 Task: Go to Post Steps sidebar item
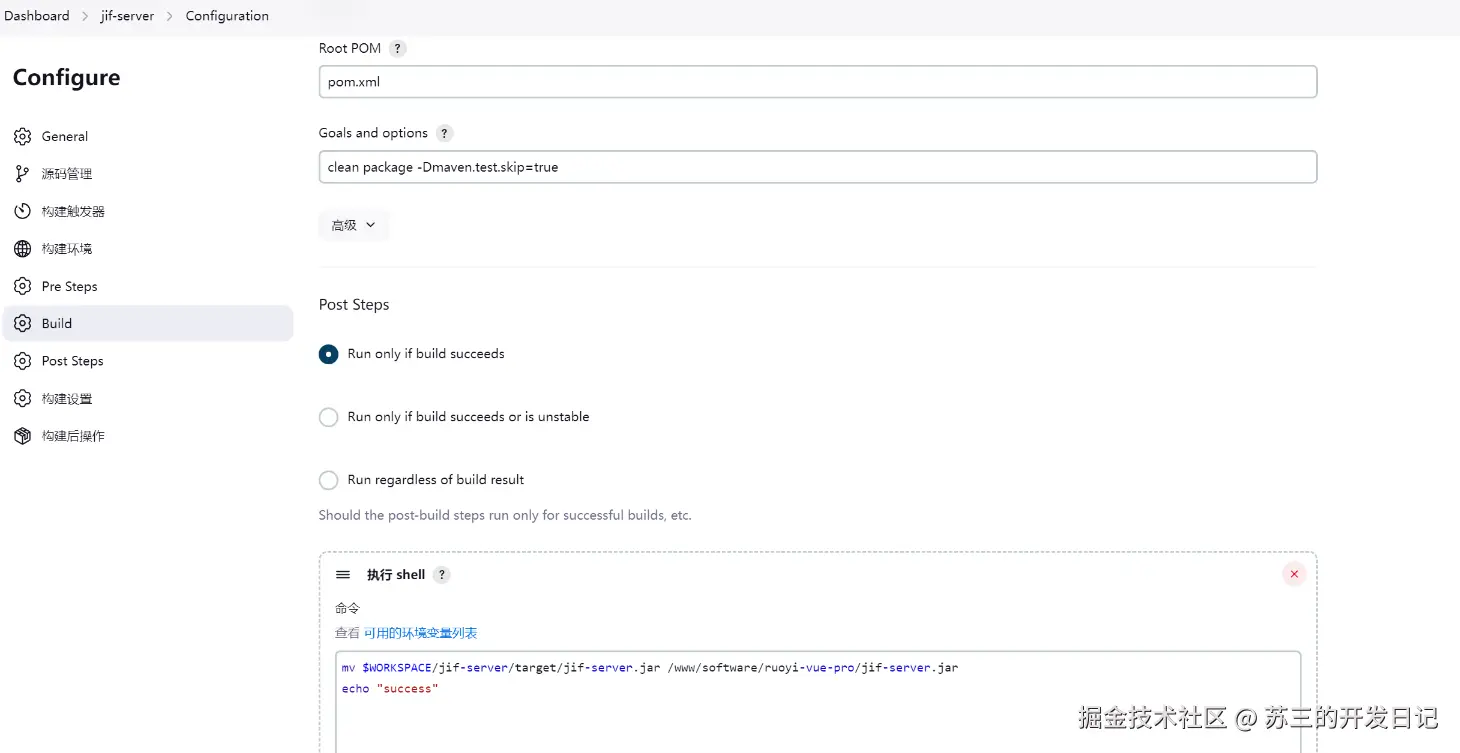pos(72,361)
